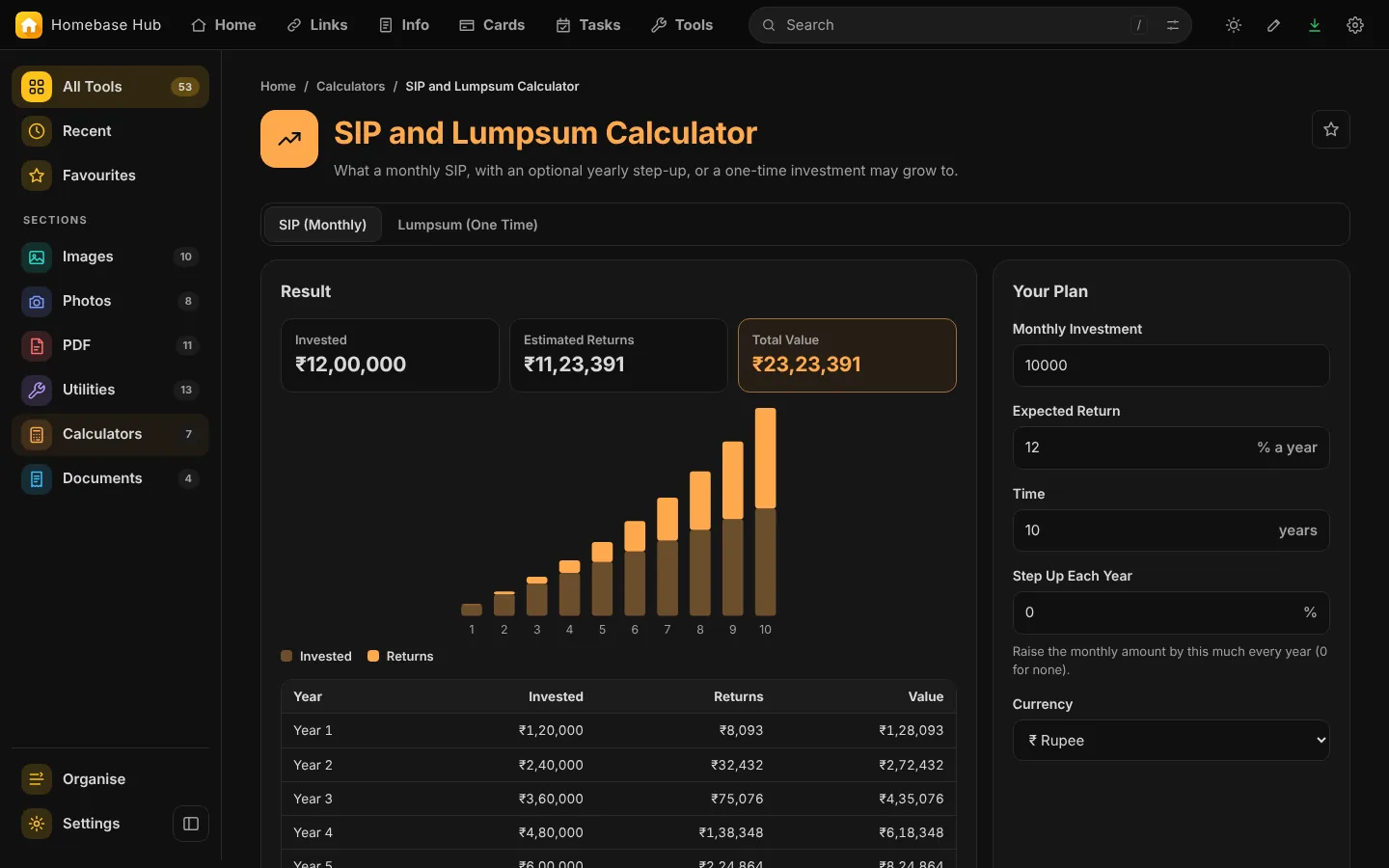Open the Tools menu
1389x868 pixels.
682,25
